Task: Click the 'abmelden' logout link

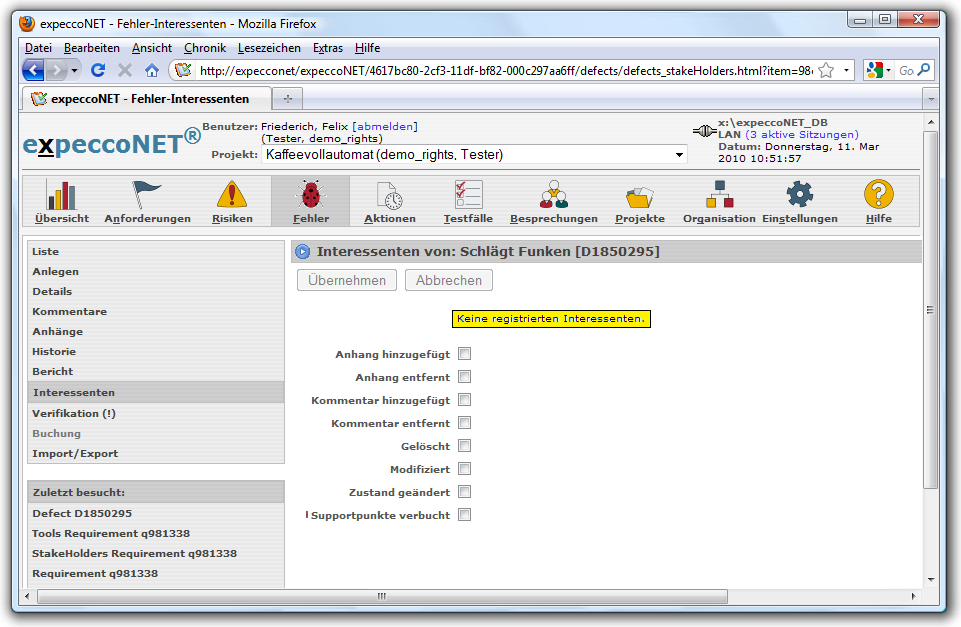Action: click(x=385, y=126)
